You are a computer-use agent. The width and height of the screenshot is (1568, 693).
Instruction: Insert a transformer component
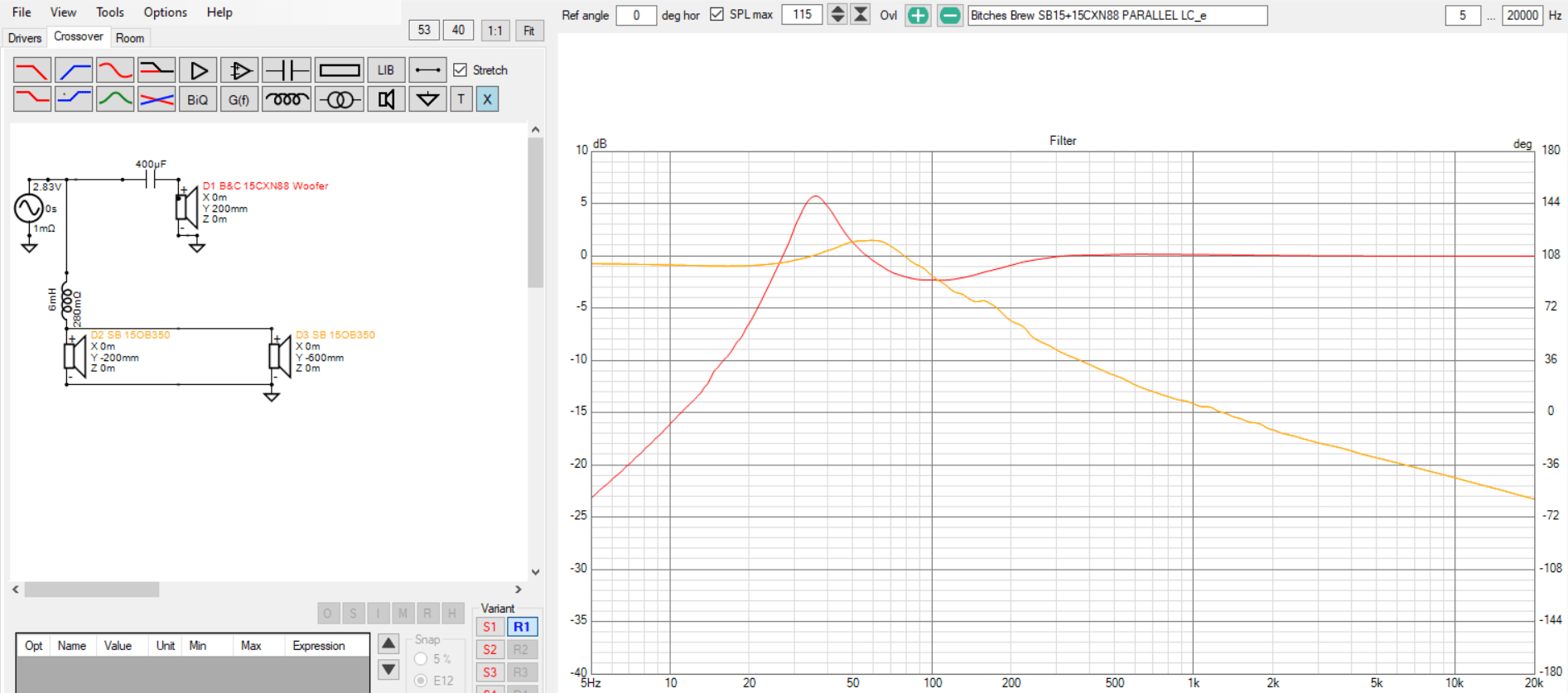pos(340,99)
